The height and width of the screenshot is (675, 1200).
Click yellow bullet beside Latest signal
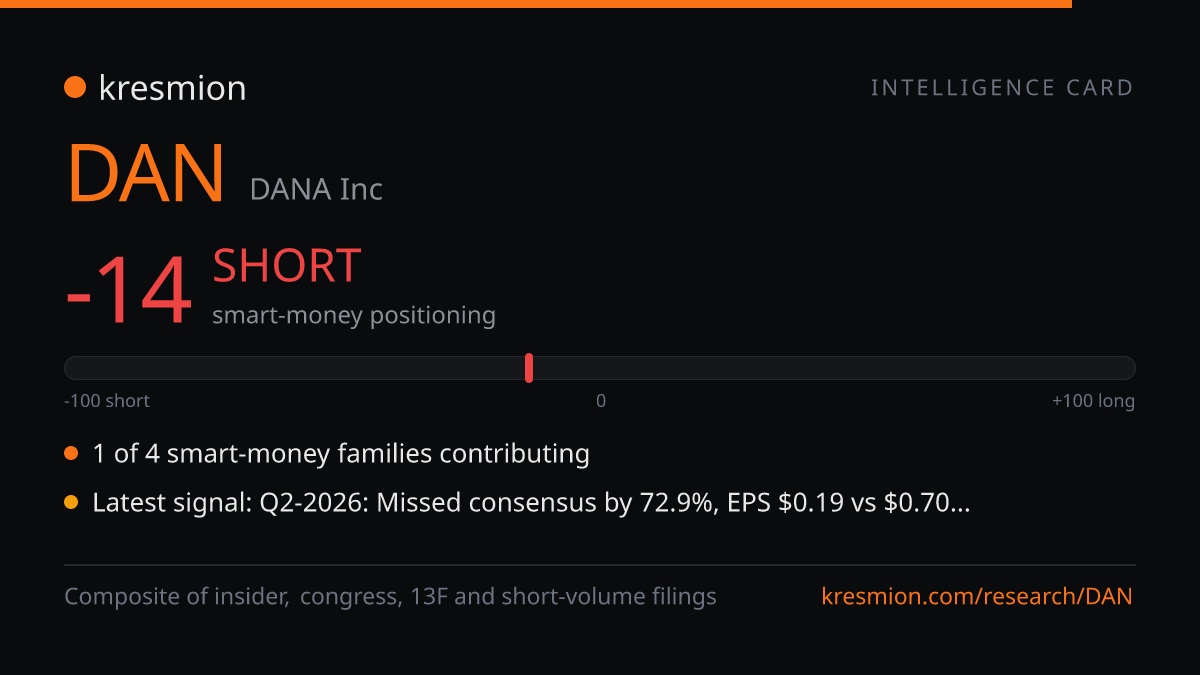(71, 503)
